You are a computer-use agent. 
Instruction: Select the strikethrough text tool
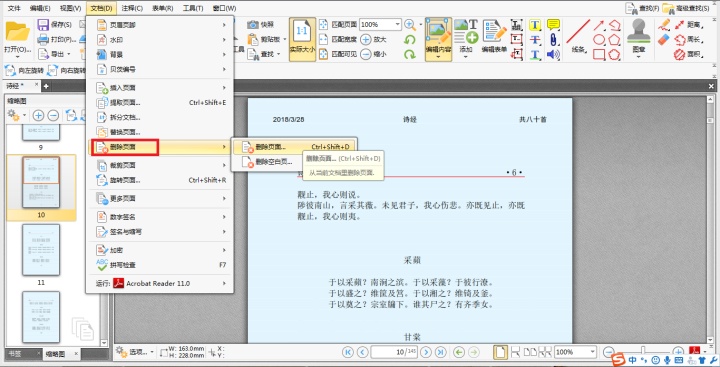click(535, 40)
